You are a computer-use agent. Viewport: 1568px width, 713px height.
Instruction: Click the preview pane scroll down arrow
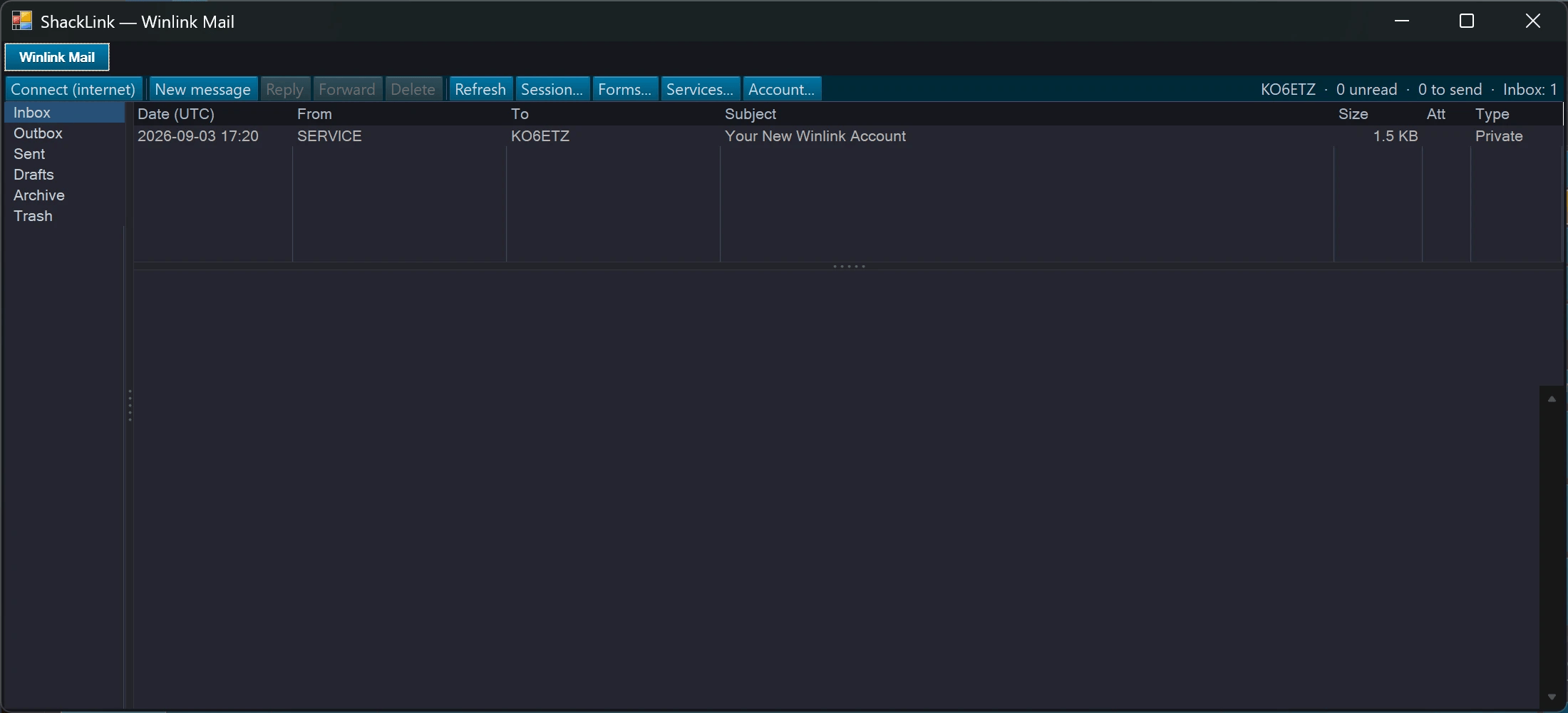(x=1552, y=697)
